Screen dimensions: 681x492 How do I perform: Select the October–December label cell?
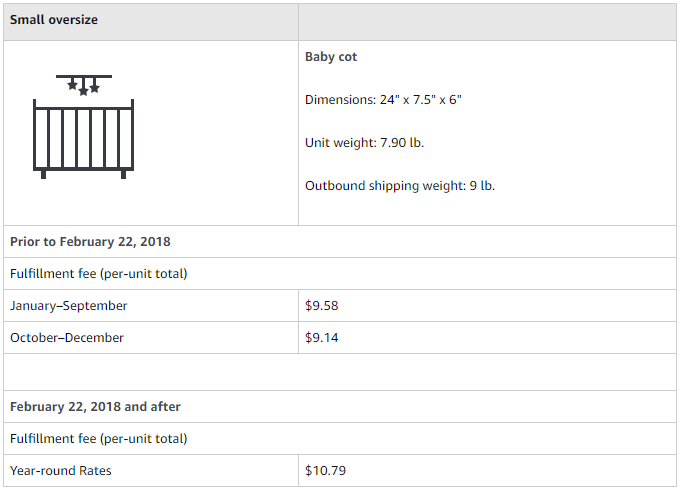pyautogui.click(x=151, y=338)
